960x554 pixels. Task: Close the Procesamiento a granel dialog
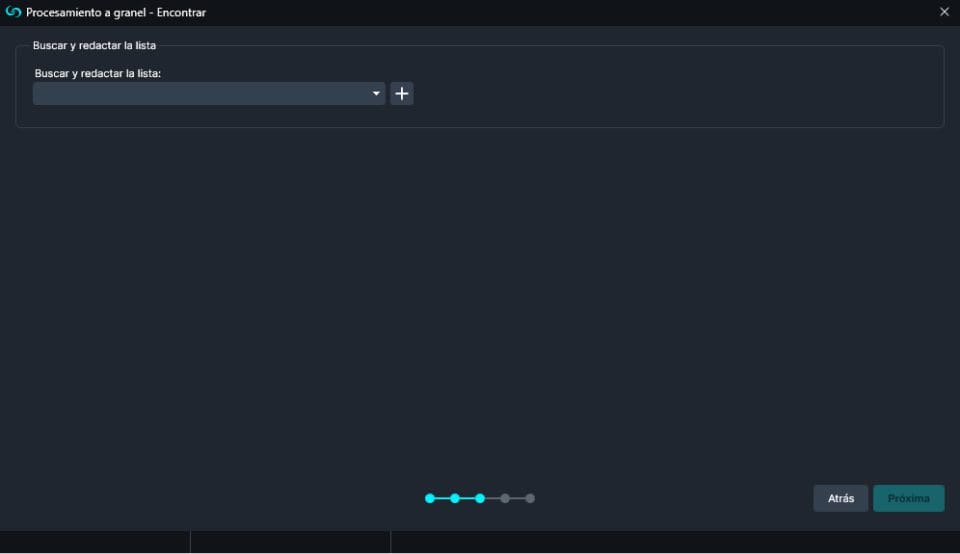[944, 12]
